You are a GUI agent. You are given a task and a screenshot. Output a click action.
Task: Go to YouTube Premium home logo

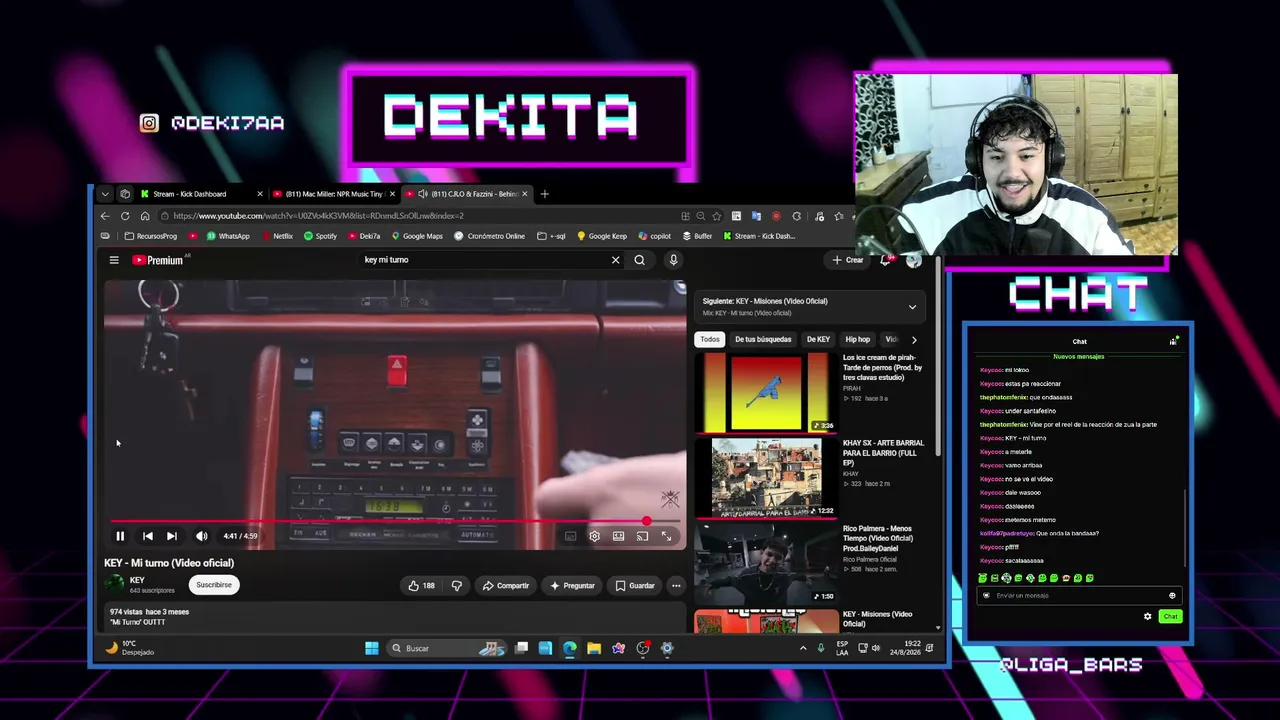158,260
